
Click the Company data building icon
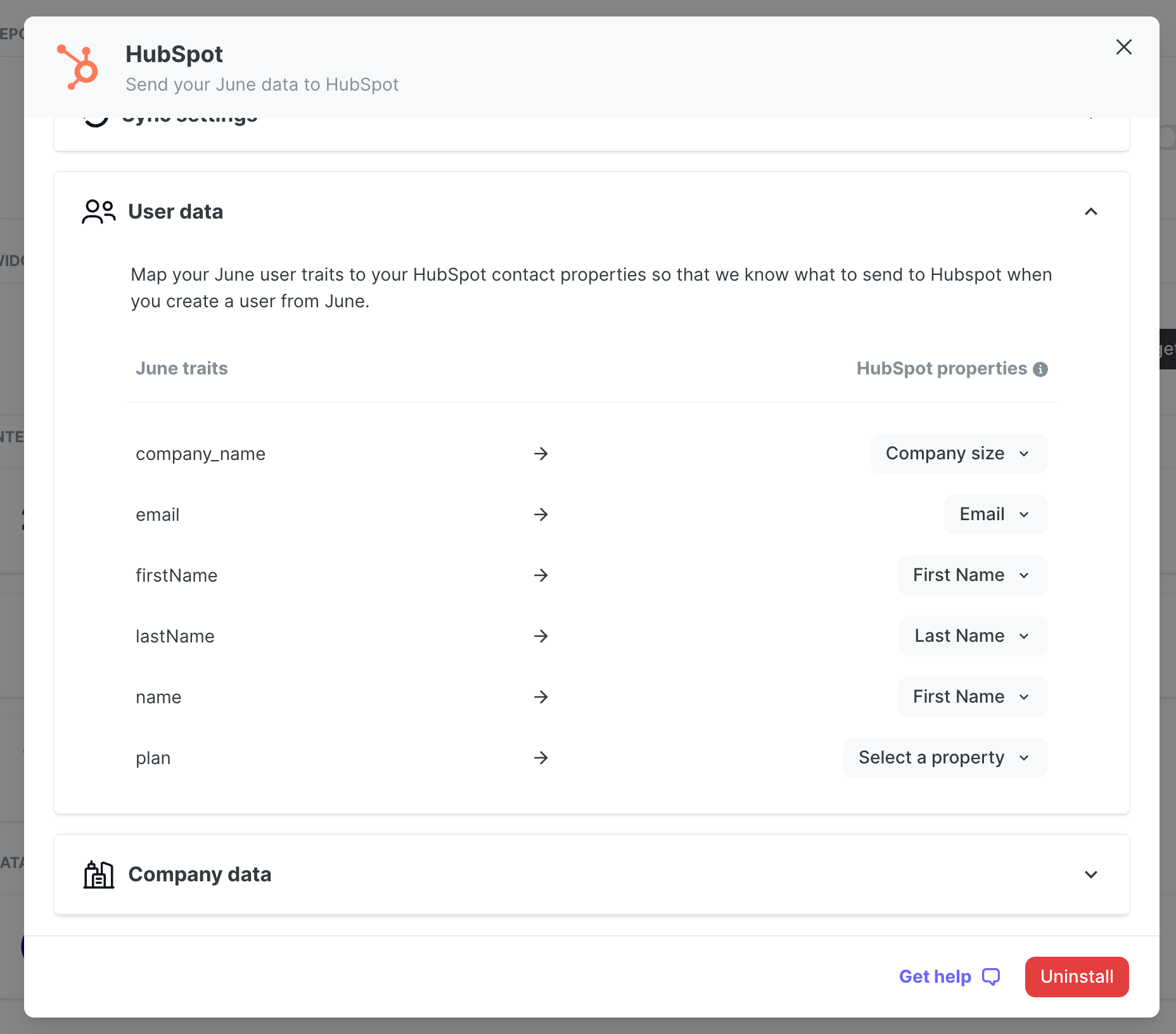(x=99, y=874)
